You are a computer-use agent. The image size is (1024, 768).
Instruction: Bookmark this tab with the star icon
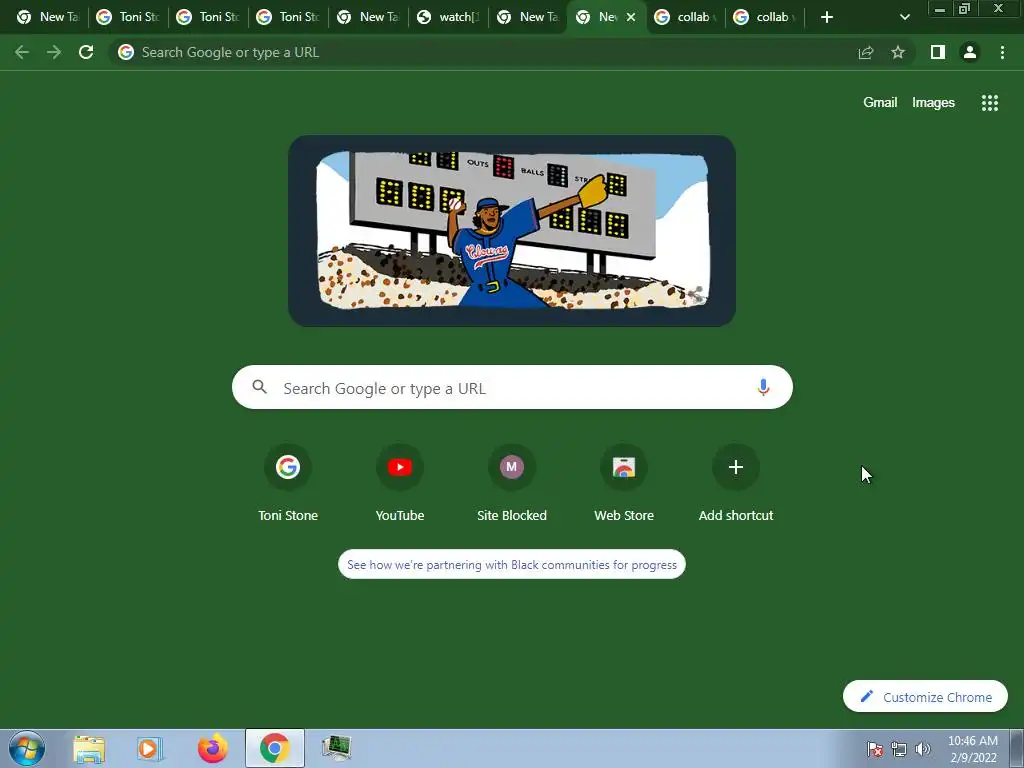(898, 52)
